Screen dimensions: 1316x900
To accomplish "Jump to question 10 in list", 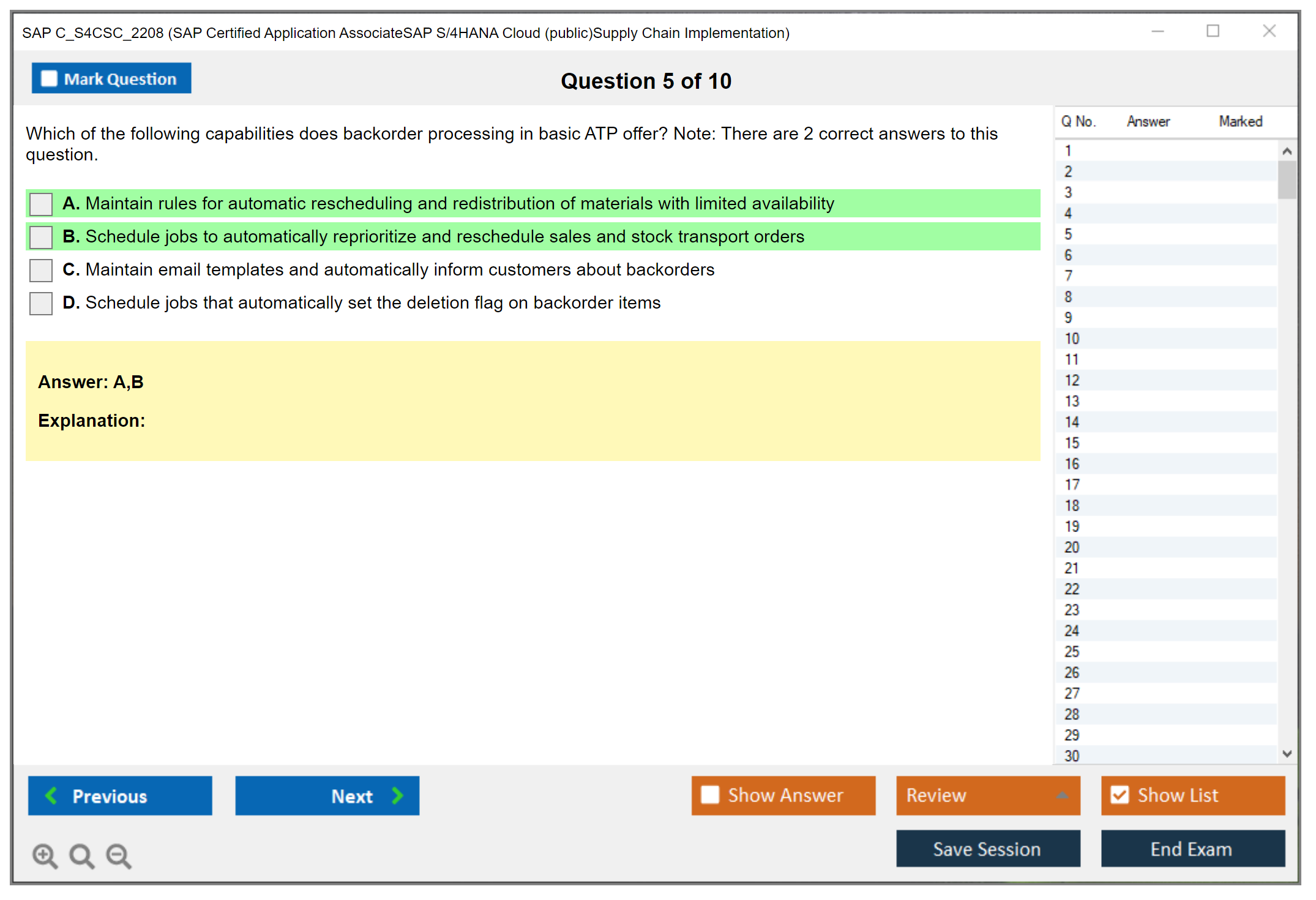I will click(x=1072, y=339).
